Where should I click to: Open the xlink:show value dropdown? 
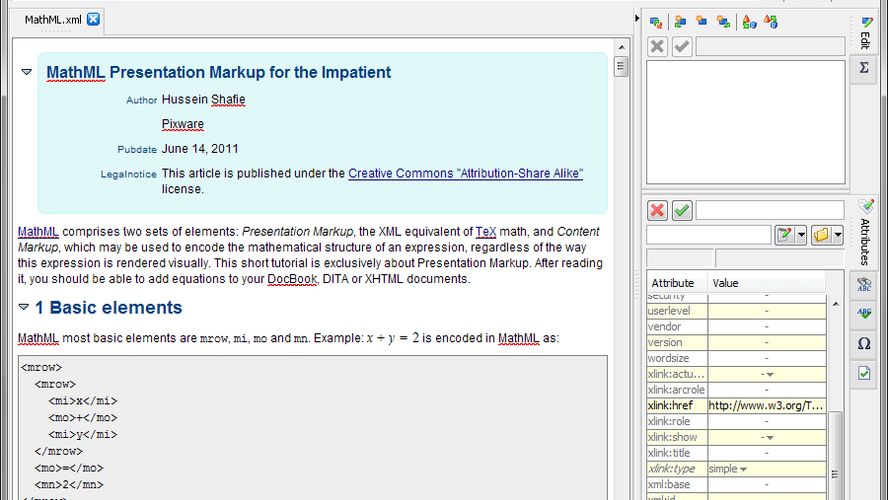770,438
